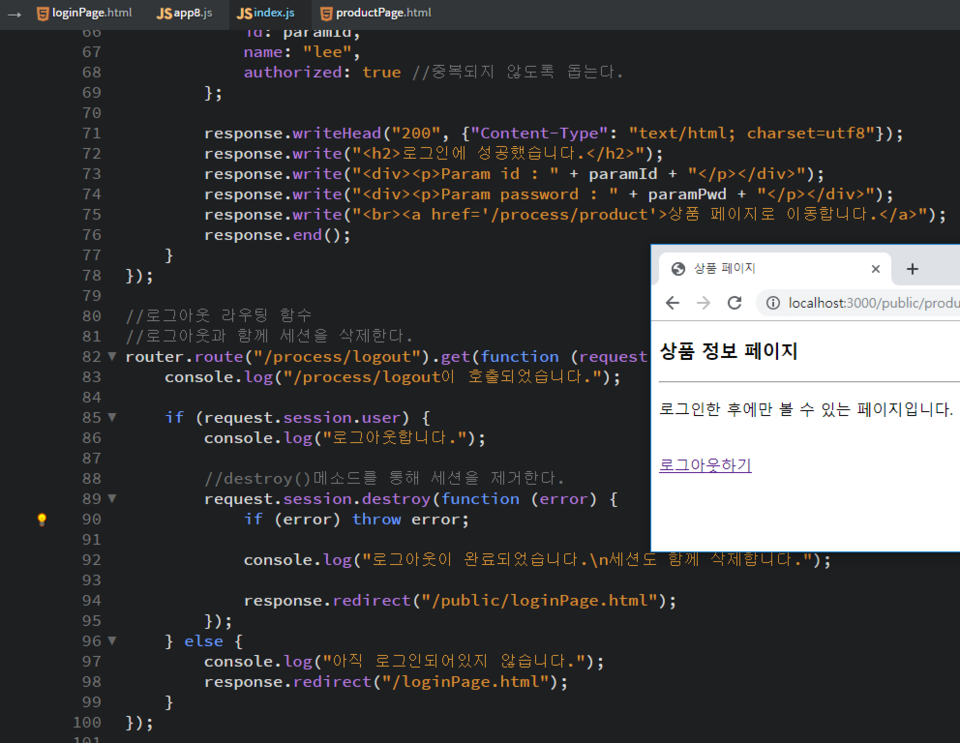Image resolution: width=960 pixels, height=743 pixels.
Task: Click line number 100 in the gutter
Action: (87, 722)
